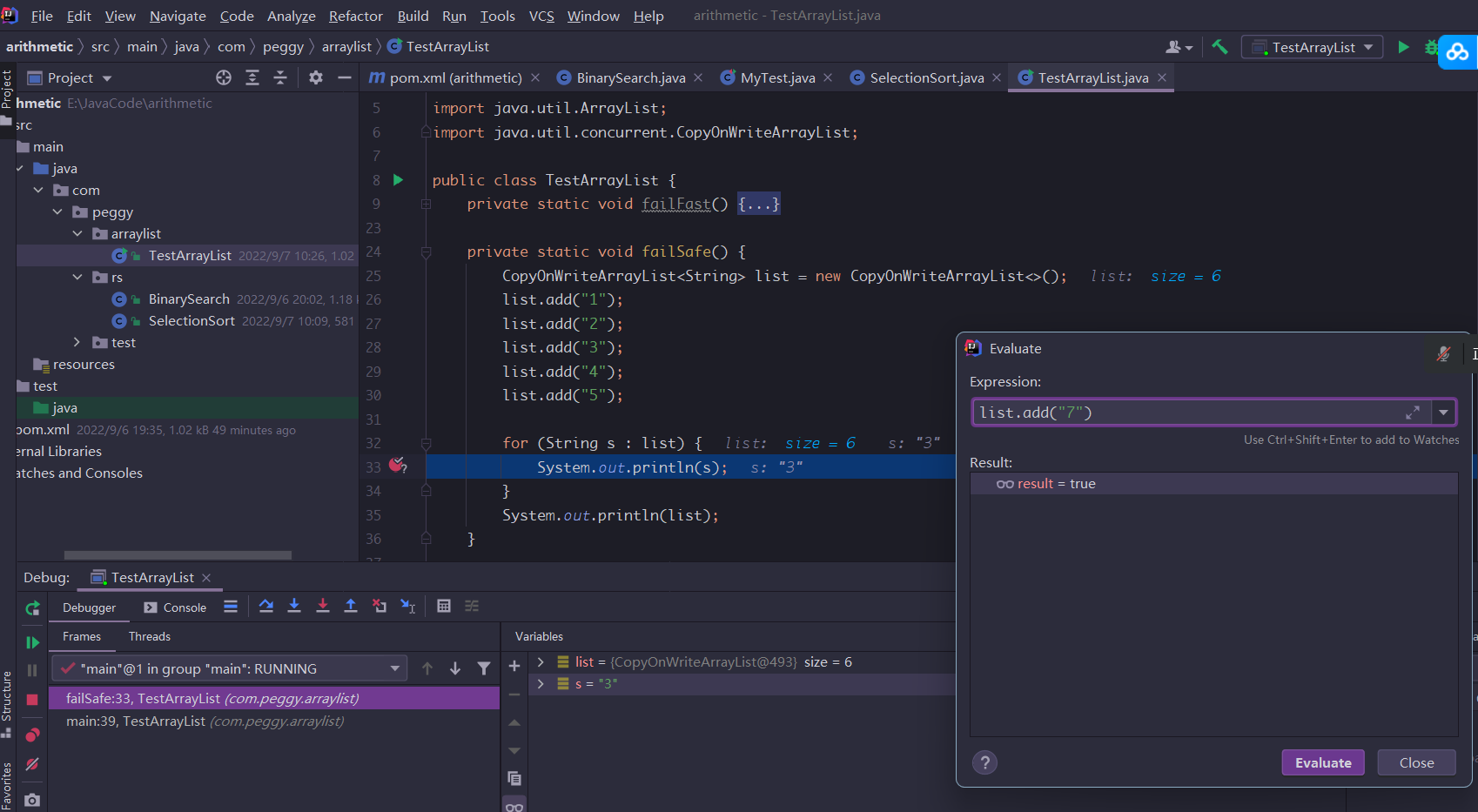Screen dimensions: 1478x812
Task: Hide the Project tool window
Action: [x=345, y=77]
